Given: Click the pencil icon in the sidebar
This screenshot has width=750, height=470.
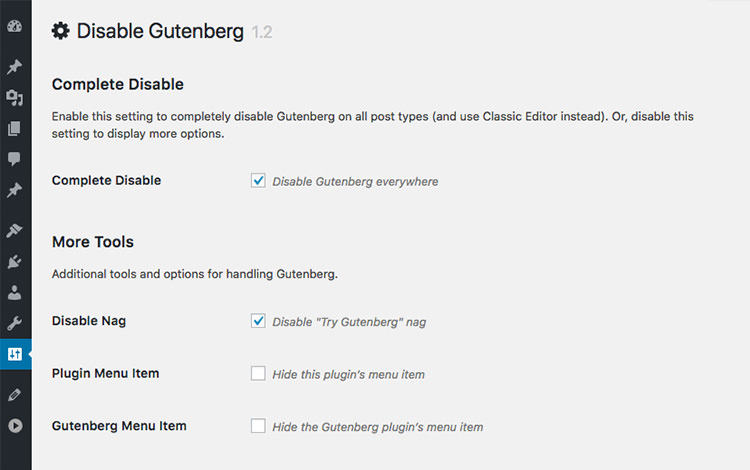Looking at the screenshot, I should [15, 395].
